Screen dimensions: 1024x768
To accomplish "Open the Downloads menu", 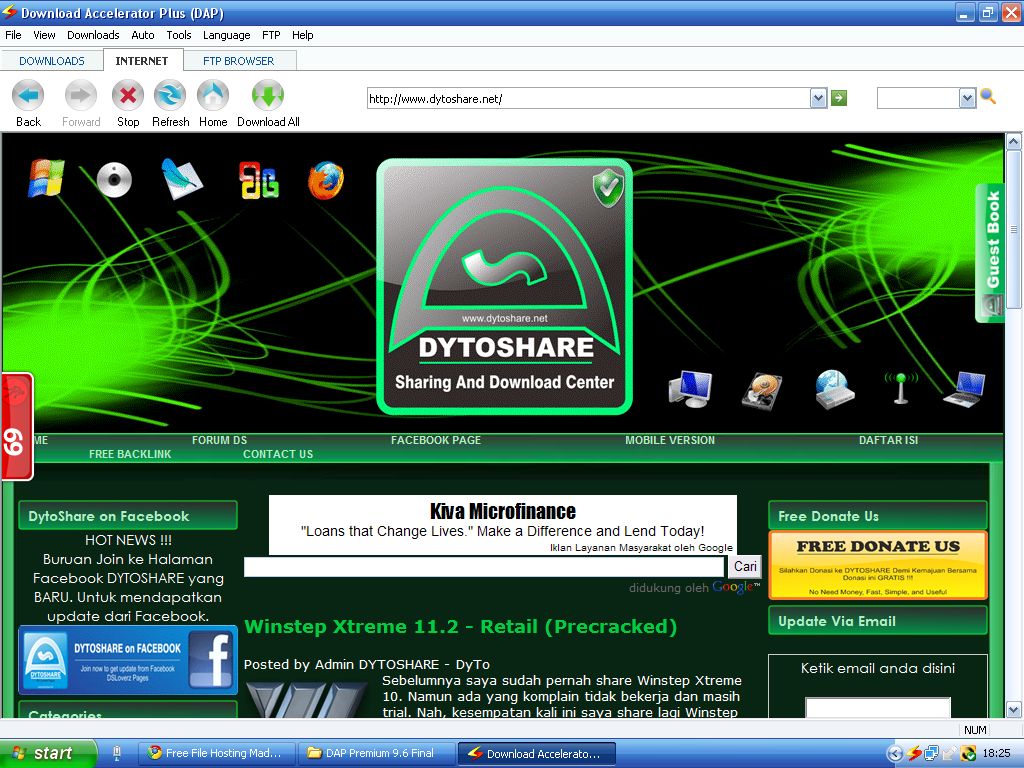I will [x=93, y=35].
